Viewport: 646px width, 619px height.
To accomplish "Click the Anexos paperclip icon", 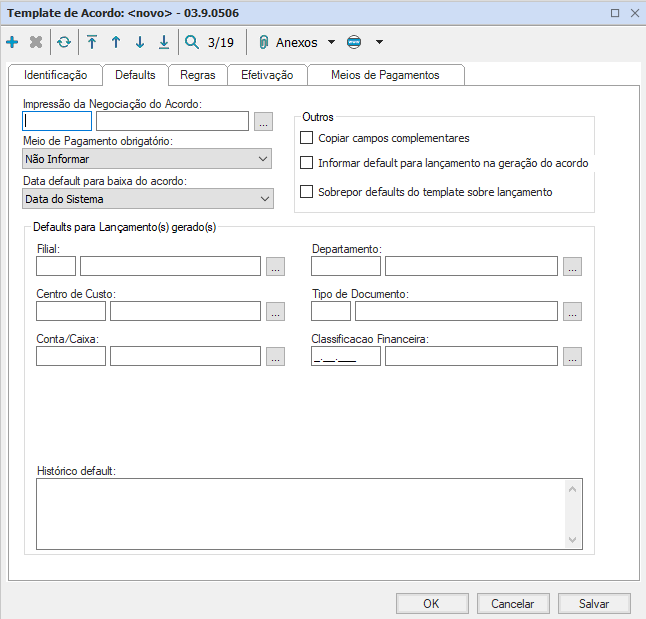I will tap(264, 43).
